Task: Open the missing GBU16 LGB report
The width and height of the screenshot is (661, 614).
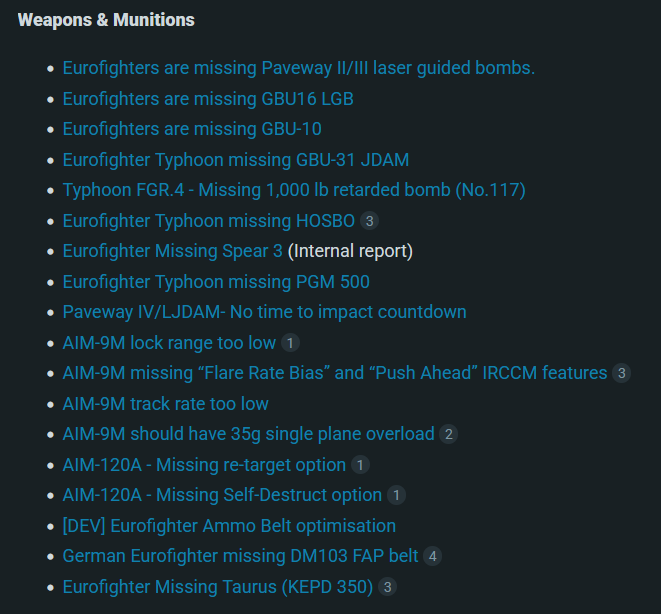Action: click(x=207, y=99)
